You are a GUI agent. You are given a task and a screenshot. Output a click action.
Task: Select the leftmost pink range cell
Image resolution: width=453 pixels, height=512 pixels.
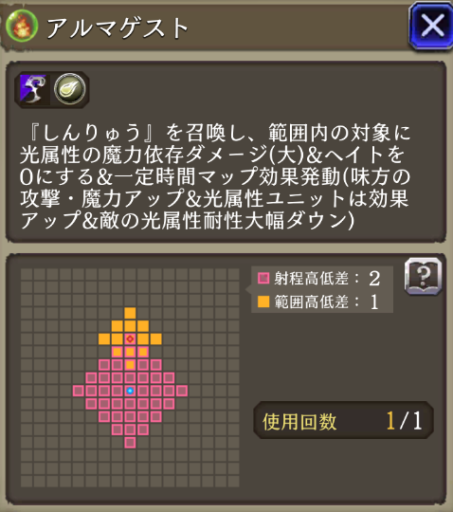[78, 391]
